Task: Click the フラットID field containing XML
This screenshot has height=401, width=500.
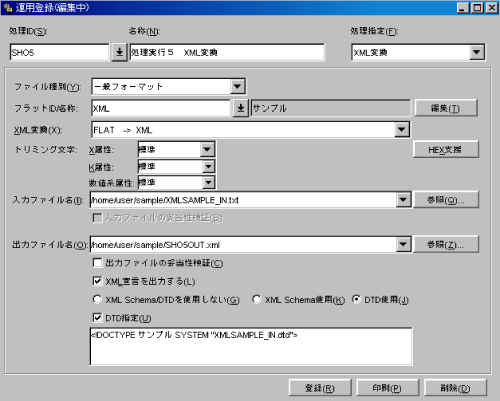Action: point(161,108)
